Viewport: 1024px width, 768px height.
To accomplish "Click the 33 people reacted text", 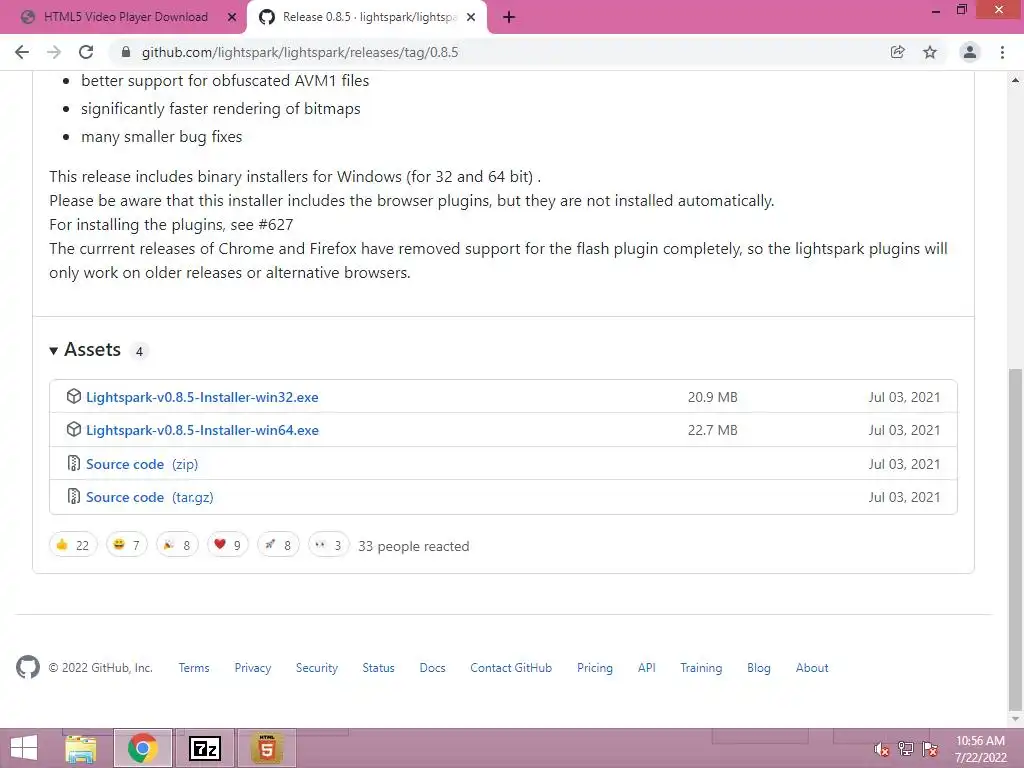I will coord(413,546).
